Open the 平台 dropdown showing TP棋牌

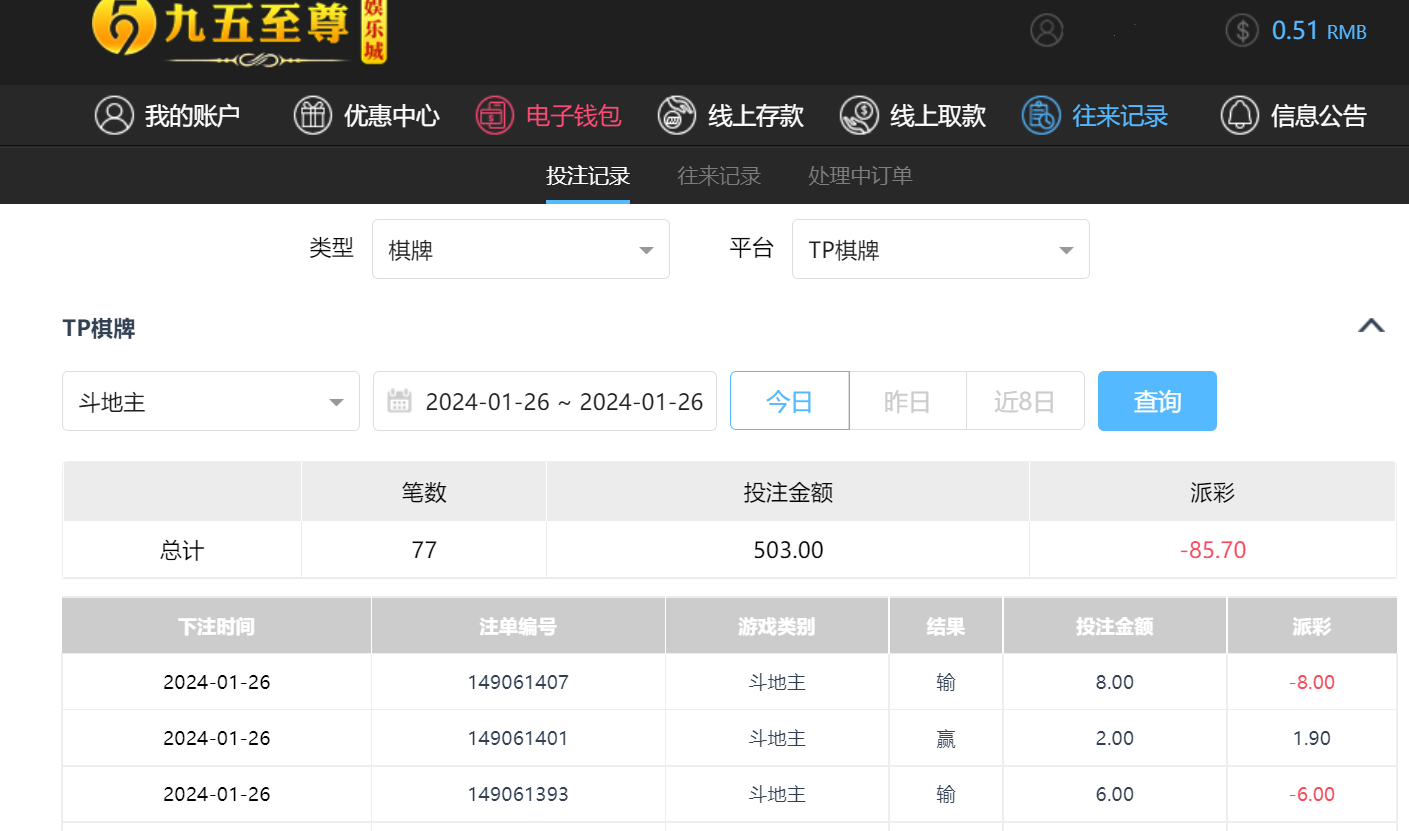pos(940,250)
